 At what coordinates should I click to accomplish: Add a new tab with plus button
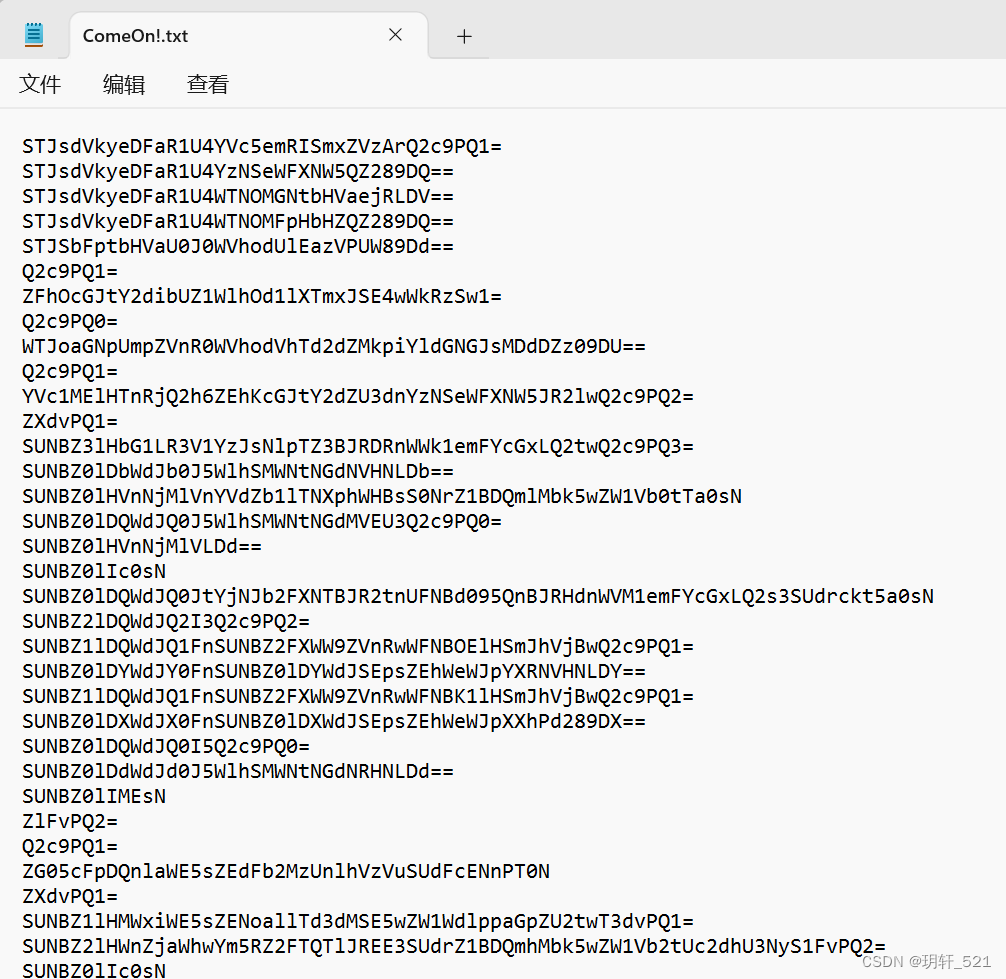tap(464, 37)
